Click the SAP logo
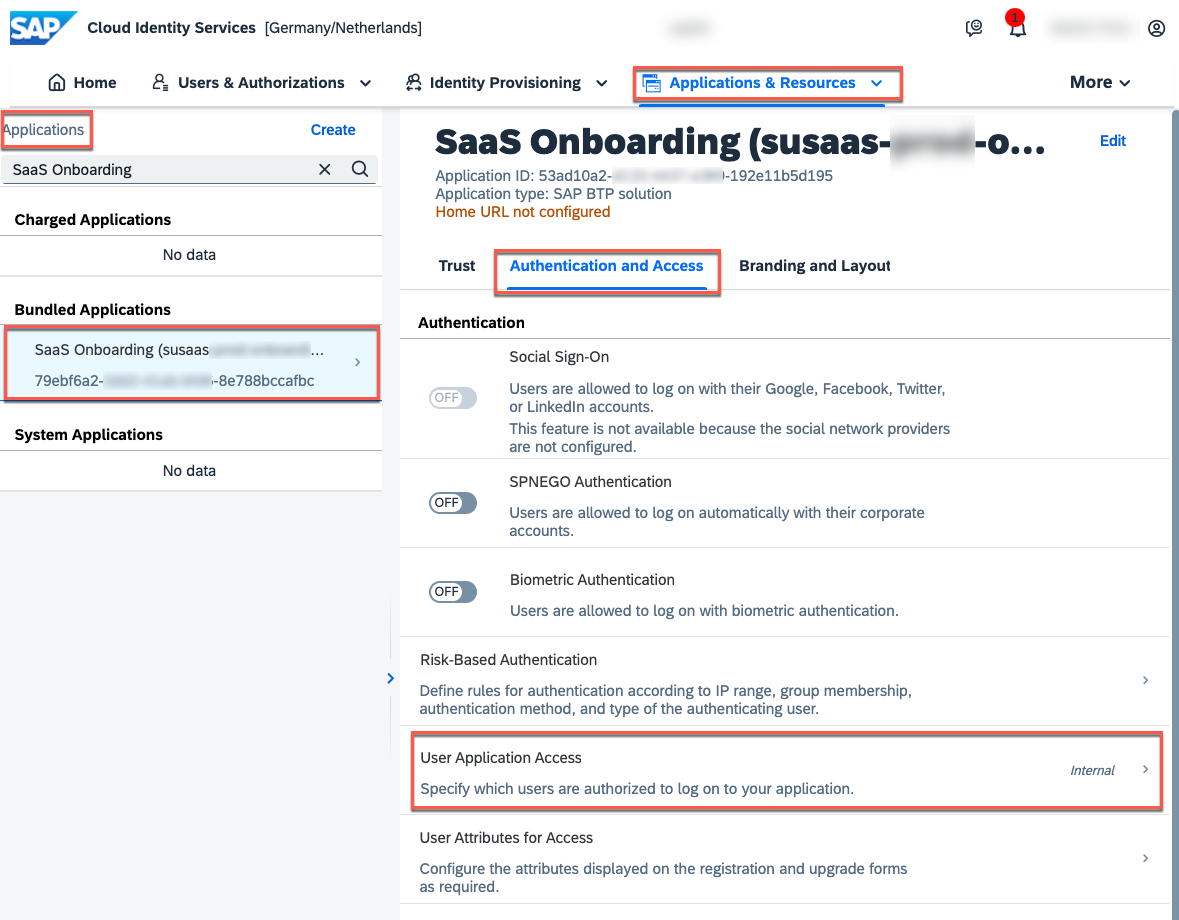1179x920 pixels. tap(42, 28)
